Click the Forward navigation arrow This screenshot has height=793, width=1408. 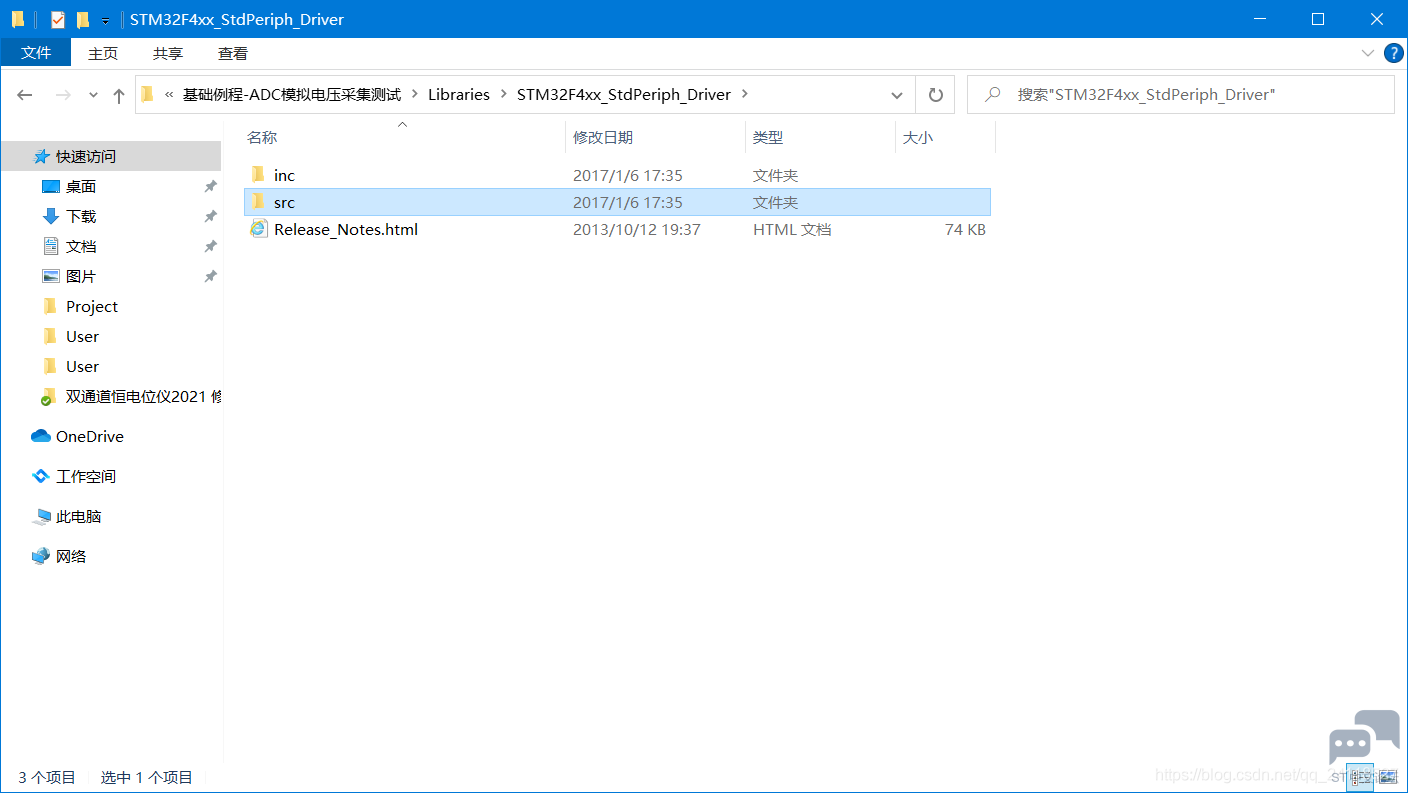63,95
